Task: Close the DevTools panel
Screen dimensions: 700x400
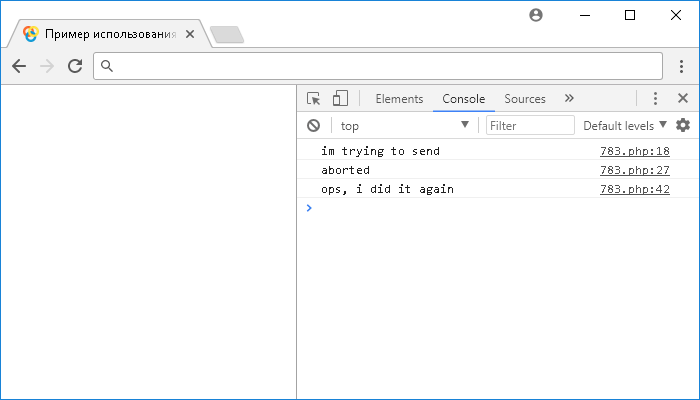Action: tap(683, 98)
